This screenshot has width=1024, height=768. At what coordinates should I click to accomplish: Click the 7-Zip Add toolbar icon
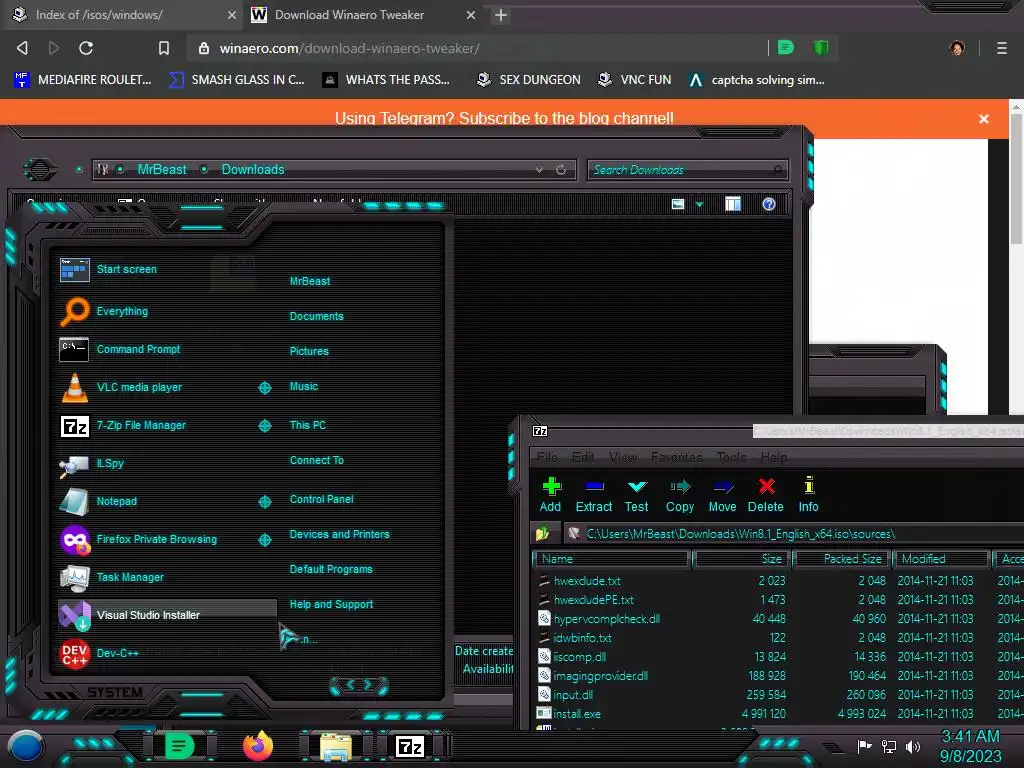(x=551, y=494)
